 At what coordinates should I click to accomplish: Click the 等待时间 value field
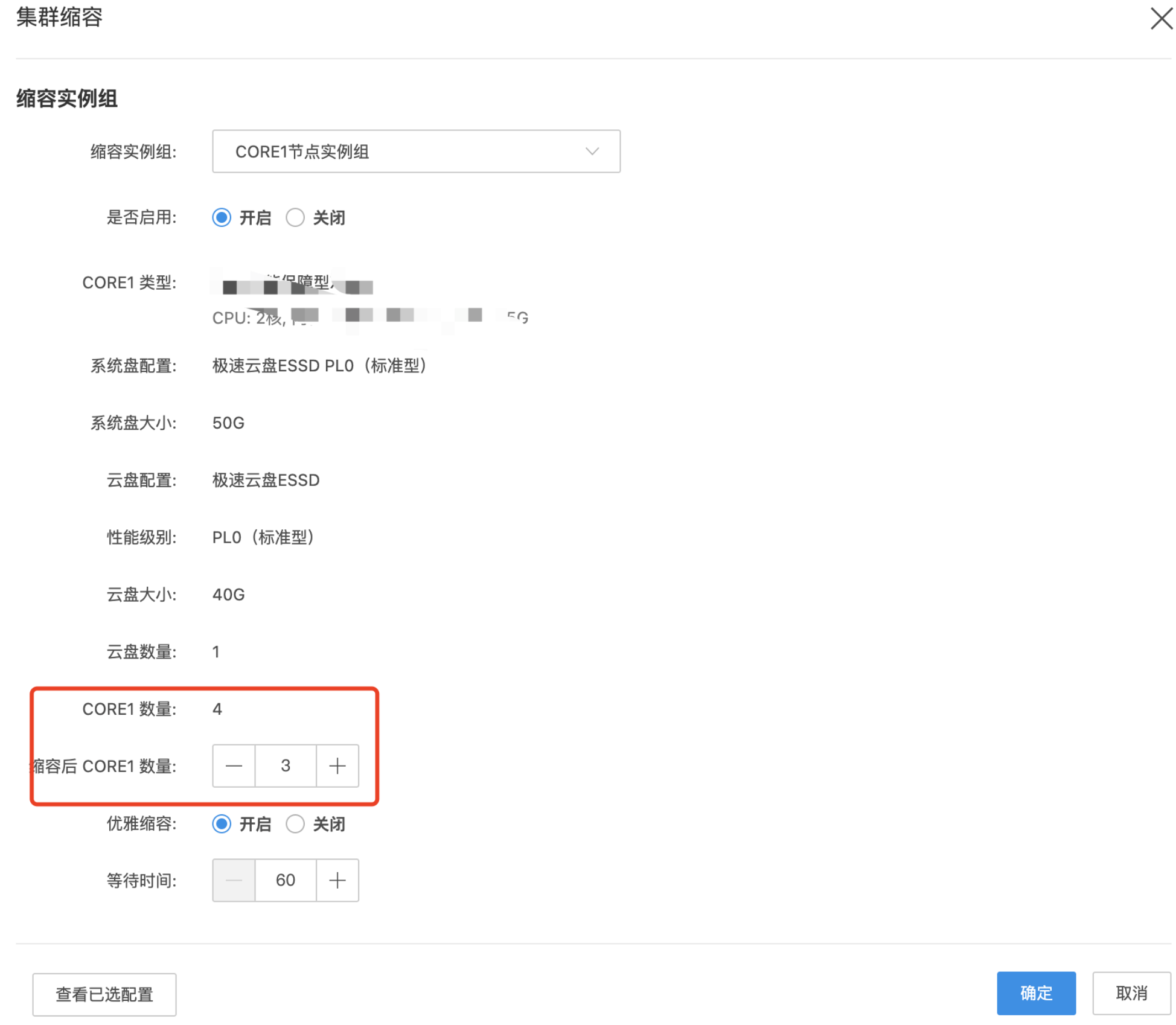coord(286,880)
